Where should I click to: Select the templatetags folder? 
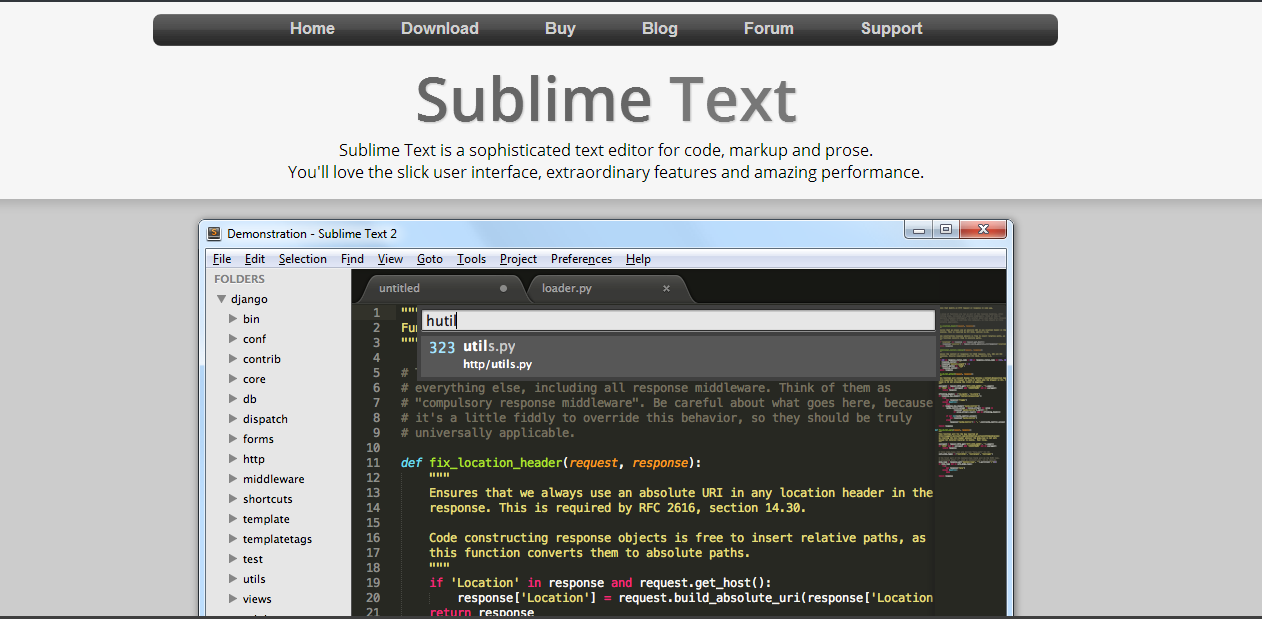click(x=277, y=539)
